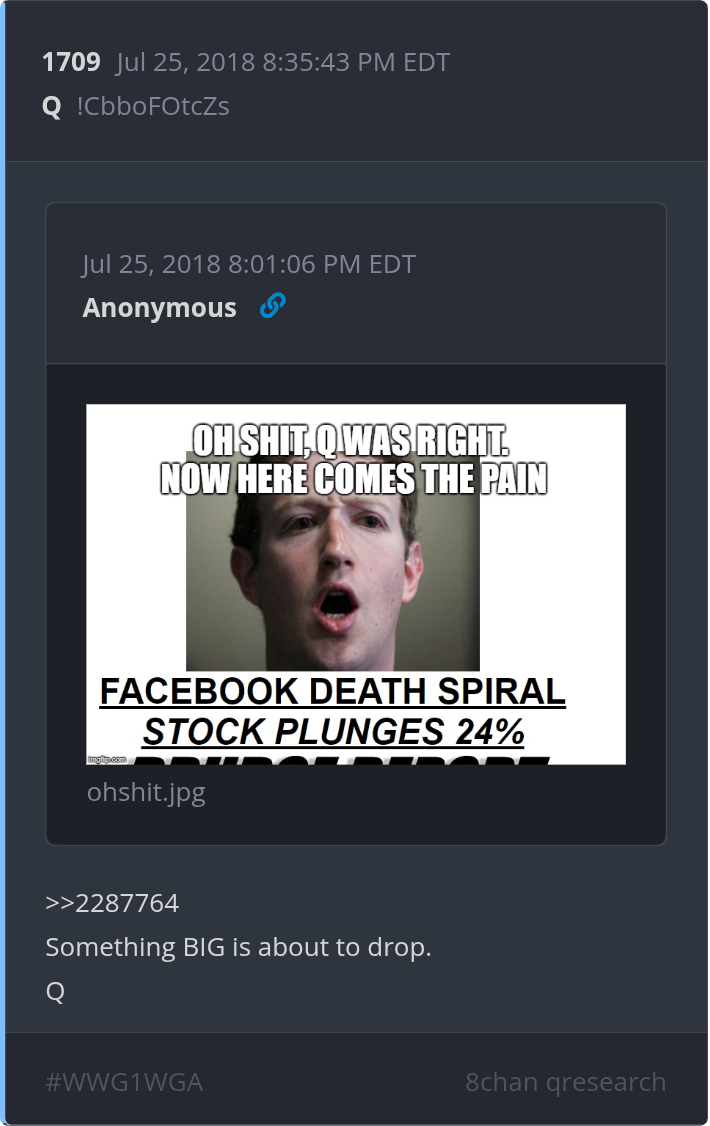Click the Q signature line under the message
Image resolution: width=710 pixels, height=1126 pixels.
click(55, 992)
